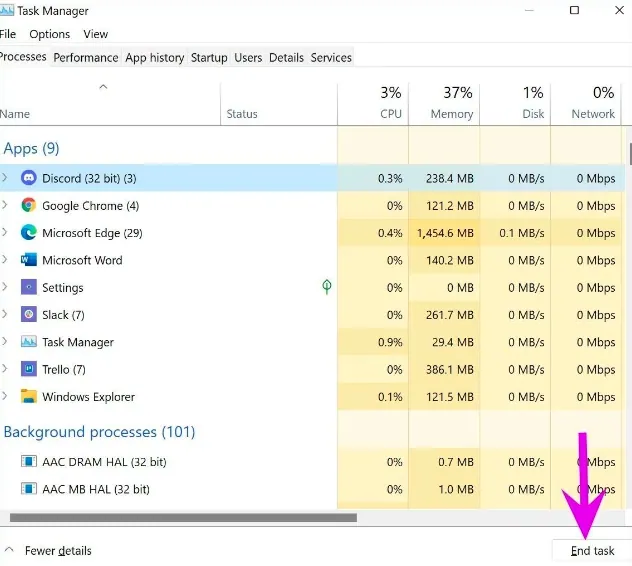Select the Microsoft Edge (29) row
This screenshot has width=632, height=566.
[x=312, y=233]
